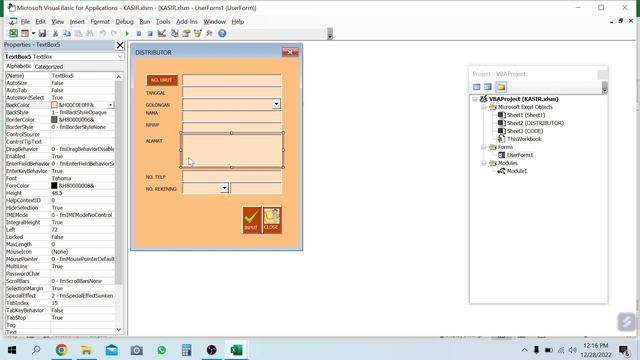Click the BorderColor gray color swatch
The image size is (640, 360).
click(x=54, y=120)
